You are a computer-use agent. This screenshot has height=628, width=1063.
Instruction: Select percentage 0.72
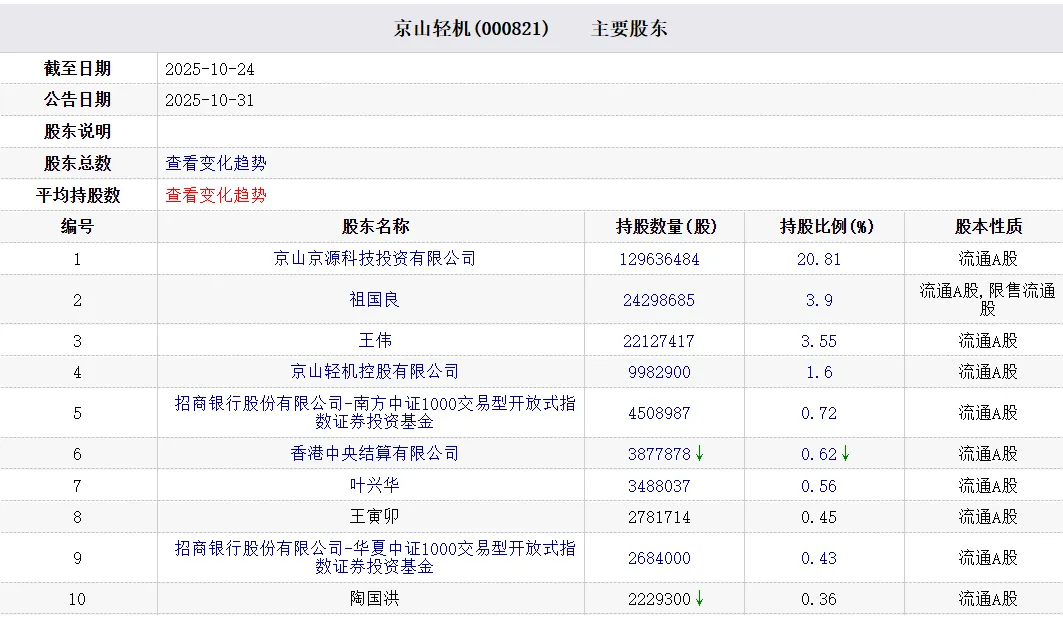(x=819, y=413)
